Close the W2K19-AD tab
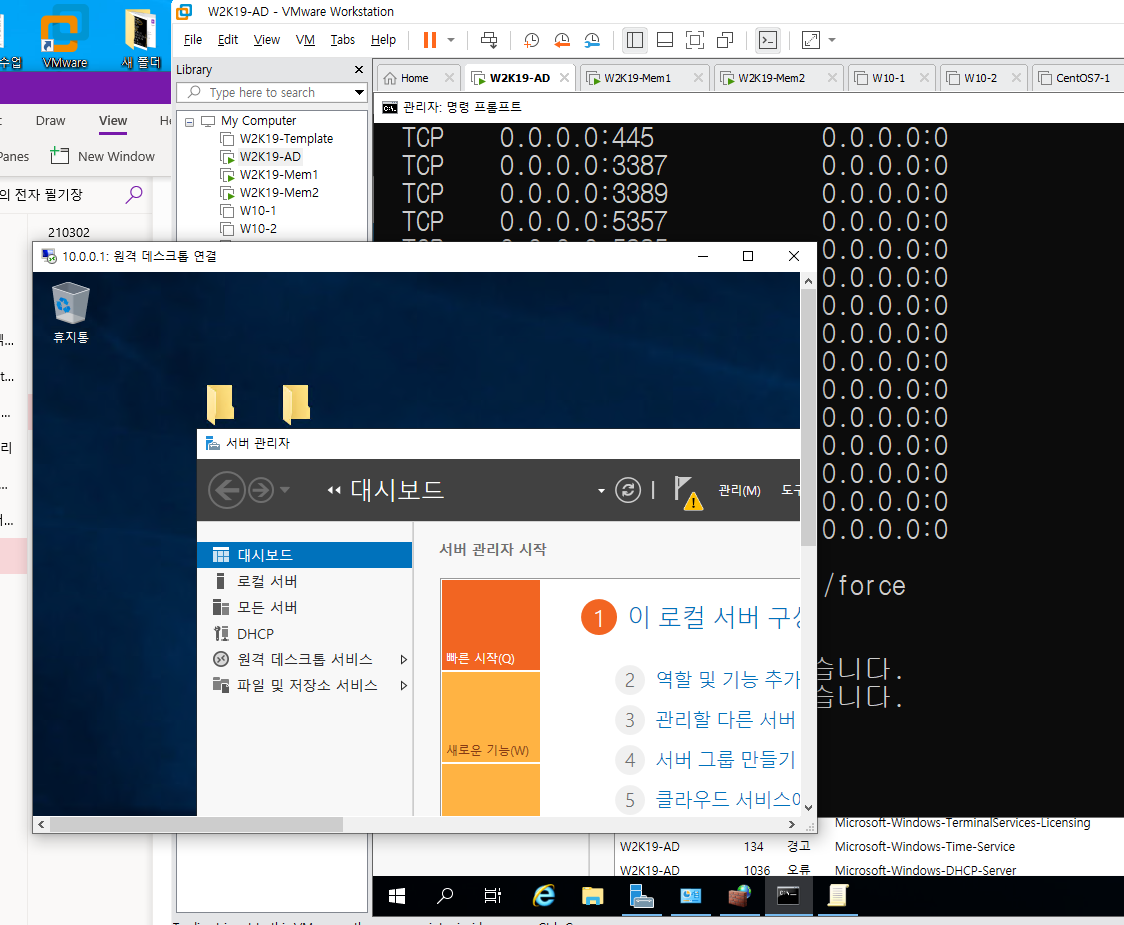 [x=565, y=77]
